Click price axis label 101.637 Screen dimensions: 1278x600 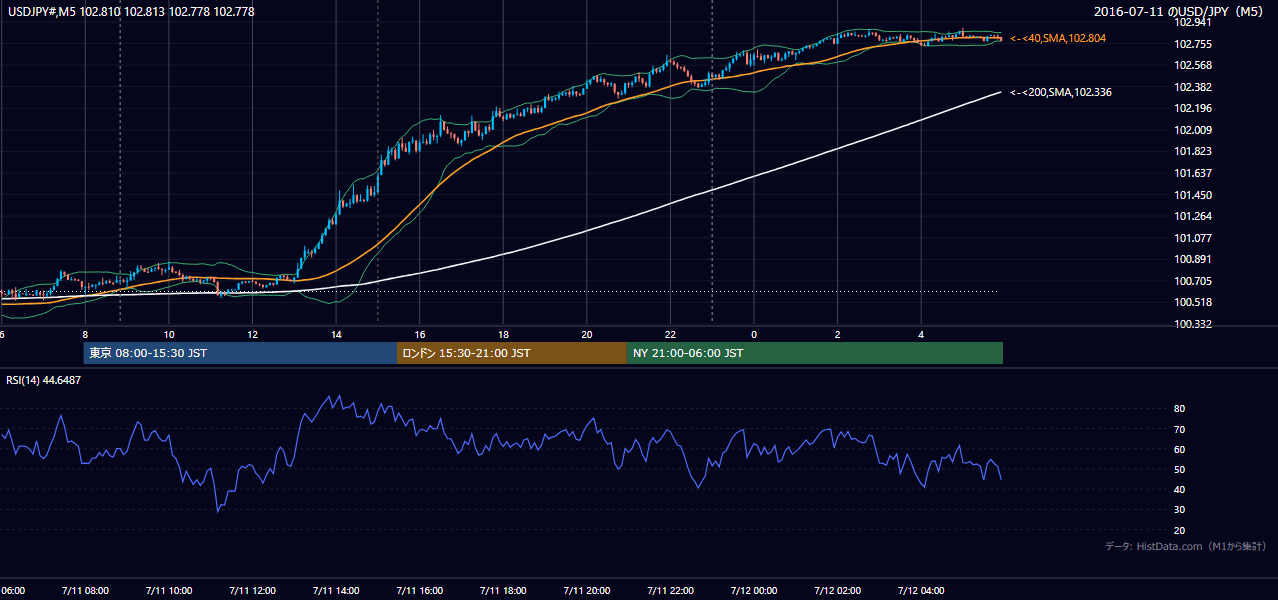click(1193, 173)
